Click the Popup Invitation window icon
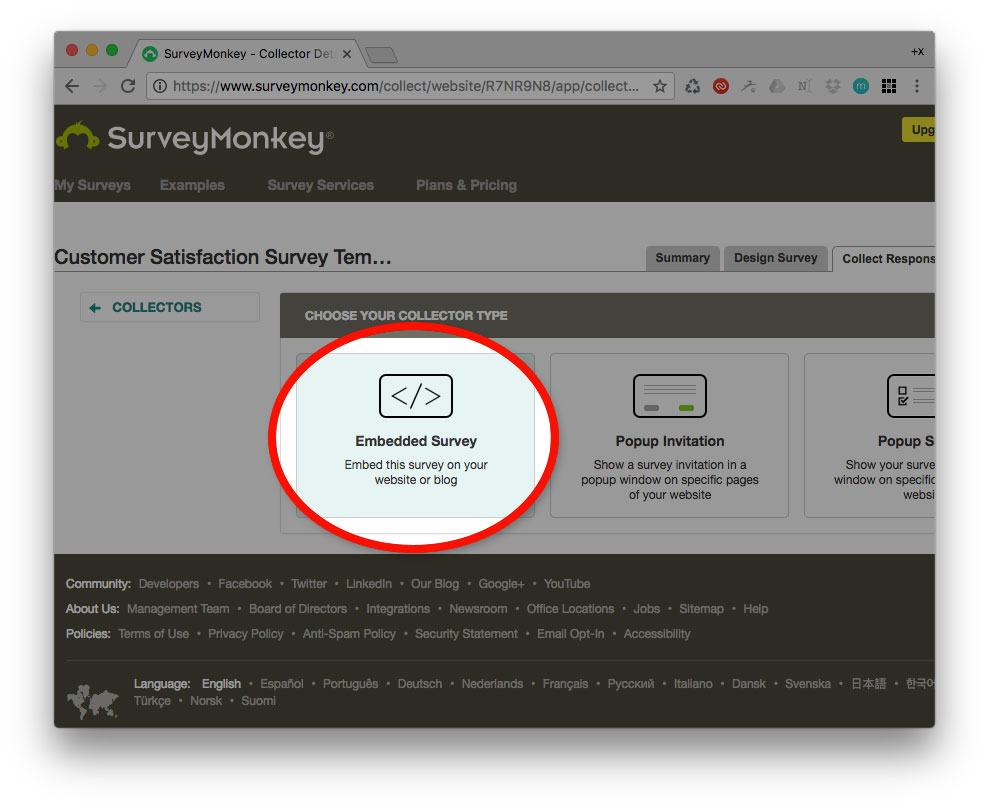 pyautogui.click(x=670, y=396)
